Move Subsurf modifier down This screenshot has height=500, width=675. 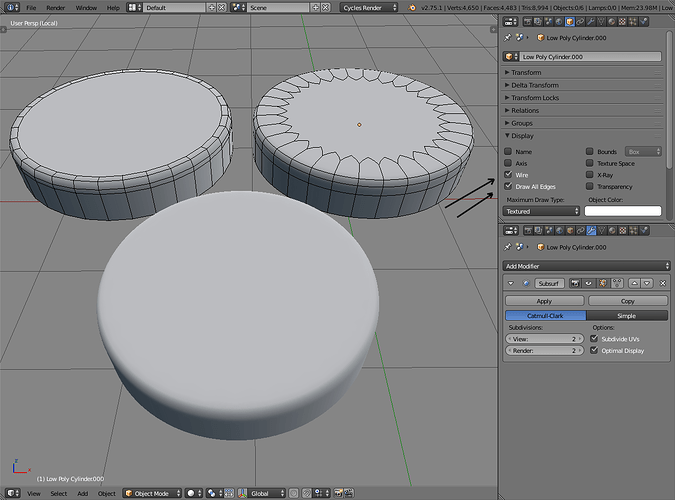(x=647, y=283)
